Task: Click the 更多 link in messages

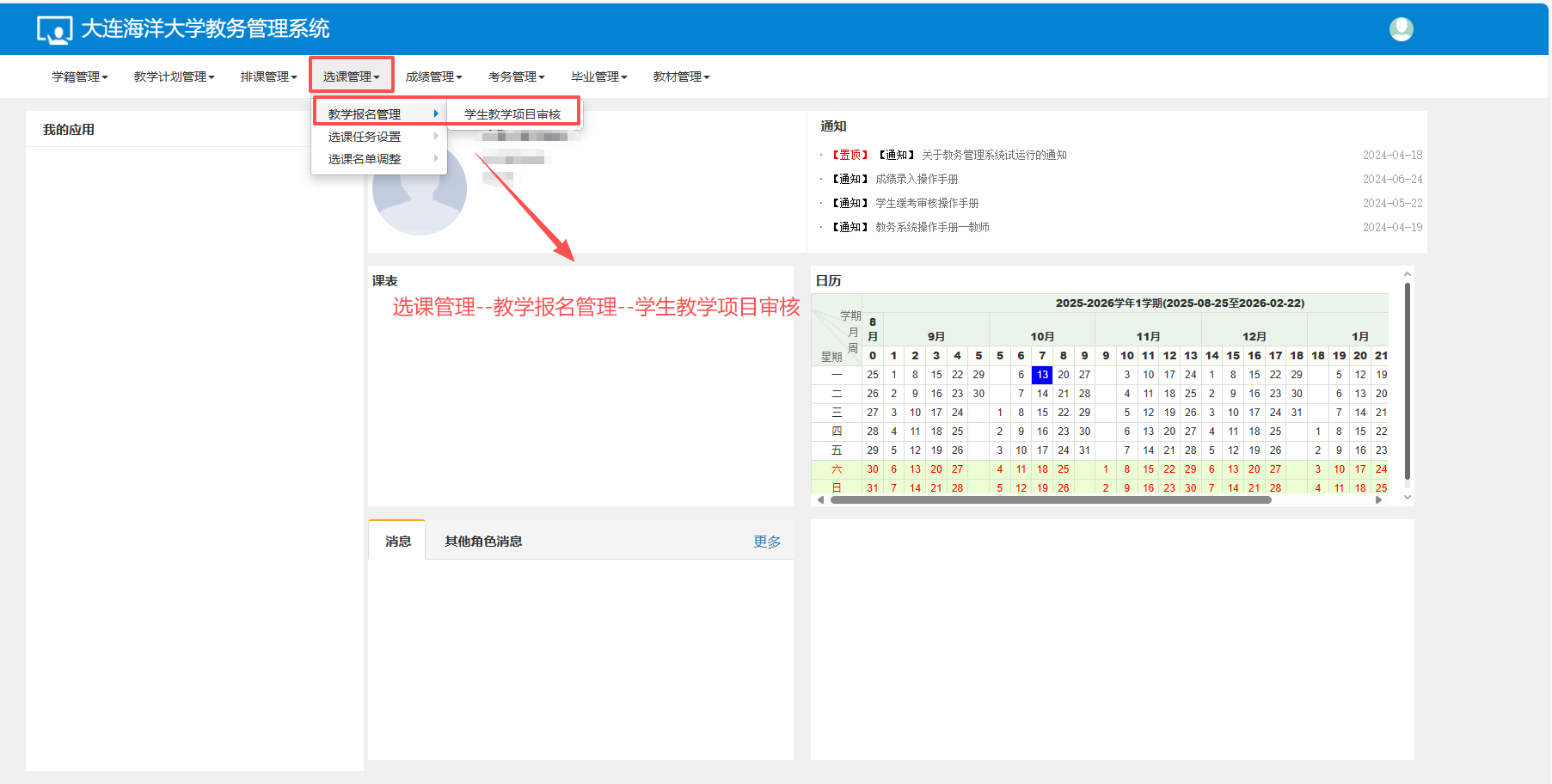Action: point(767,542)
